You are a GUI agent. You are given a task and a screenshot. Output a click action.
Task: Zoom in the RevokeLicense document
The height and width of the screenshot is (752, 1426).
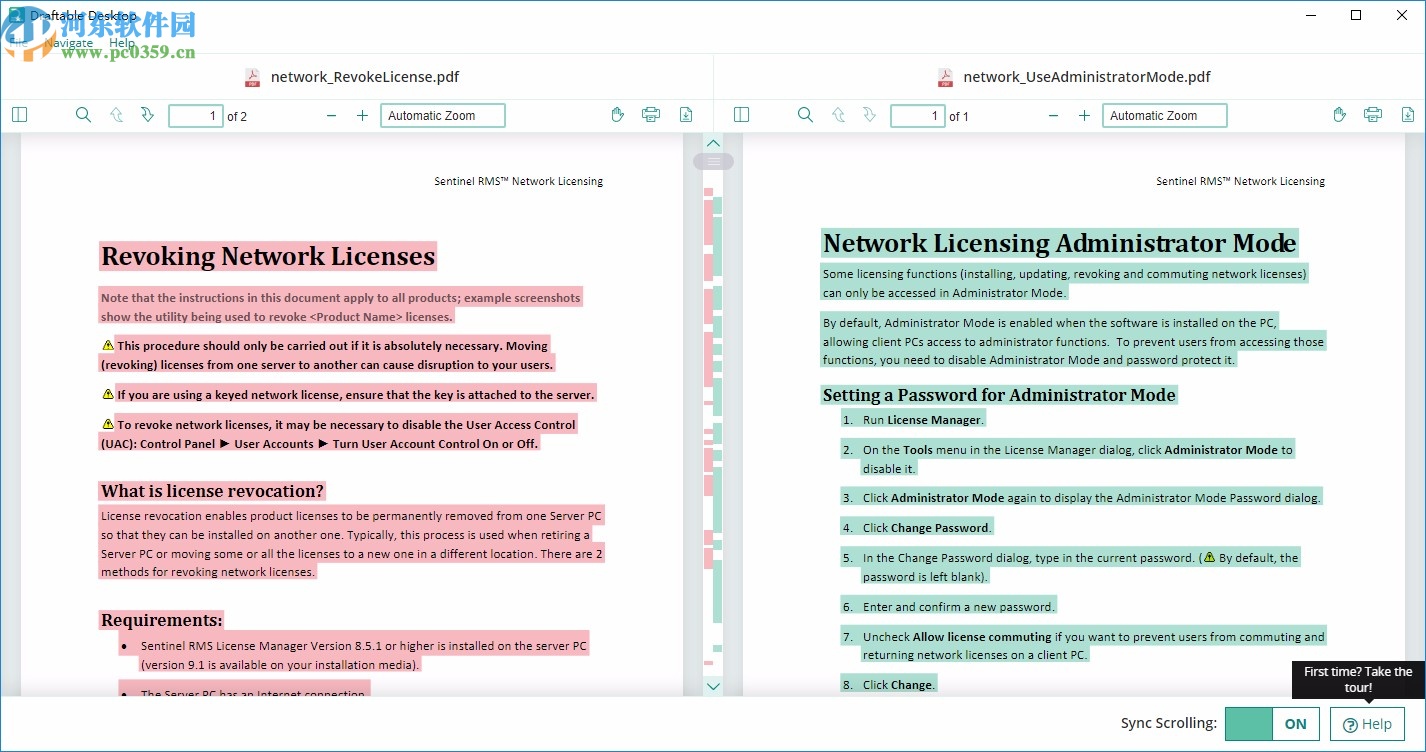coord(362,116)
